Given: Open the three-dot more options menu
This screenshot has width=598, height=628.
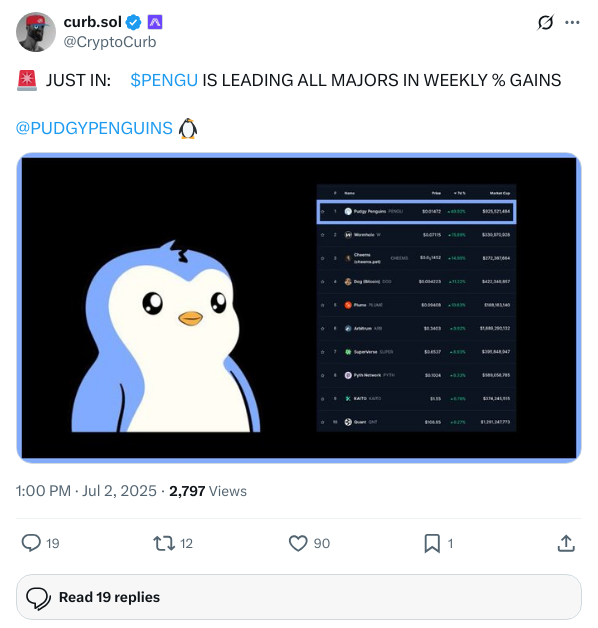Looking at the screenshot, I should coord(572,22).
